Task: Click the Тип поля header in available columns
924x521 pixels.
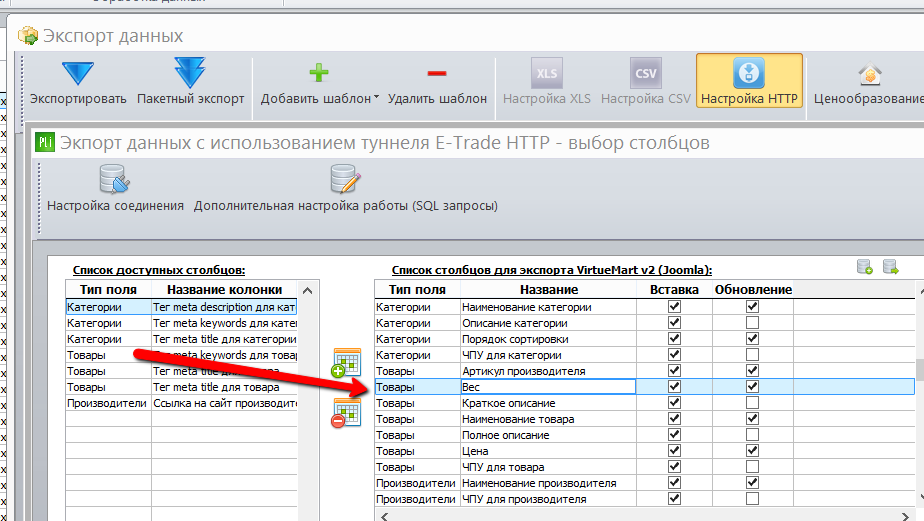Action: pyautogui.click(x=108, y=289)
